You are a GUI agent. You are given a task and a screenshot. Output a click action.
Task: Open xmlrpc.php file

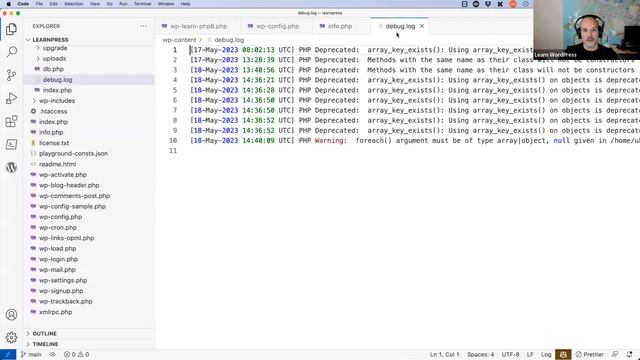tap(56, 312)
